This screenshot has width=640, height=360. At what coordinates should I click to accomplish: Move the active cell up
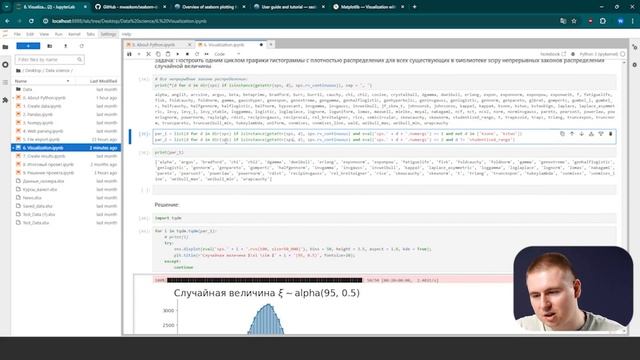click(572, 134)
